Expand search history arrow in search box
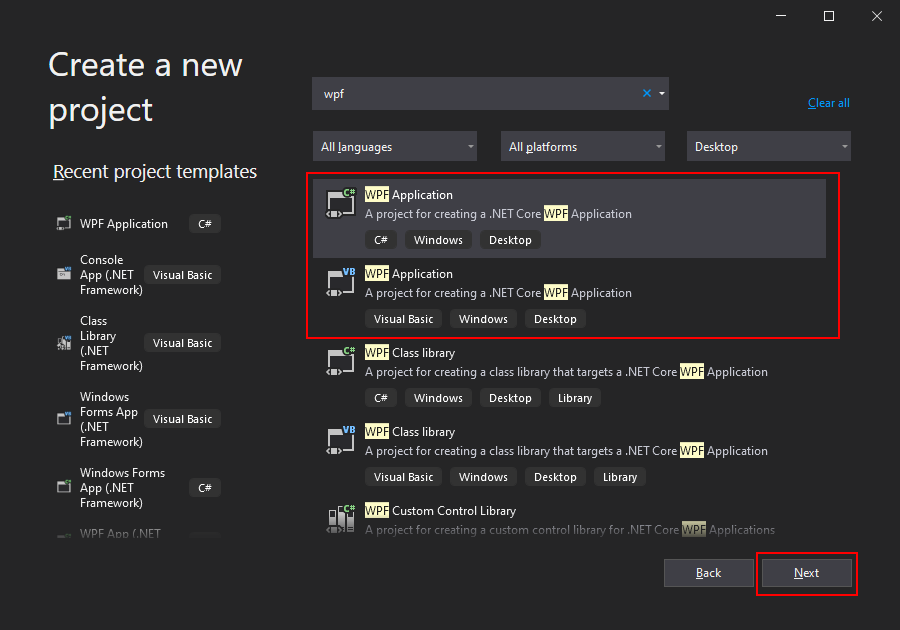Image resolution: width=900 pixels, height=630 pixels. click(x=662, y=94)
